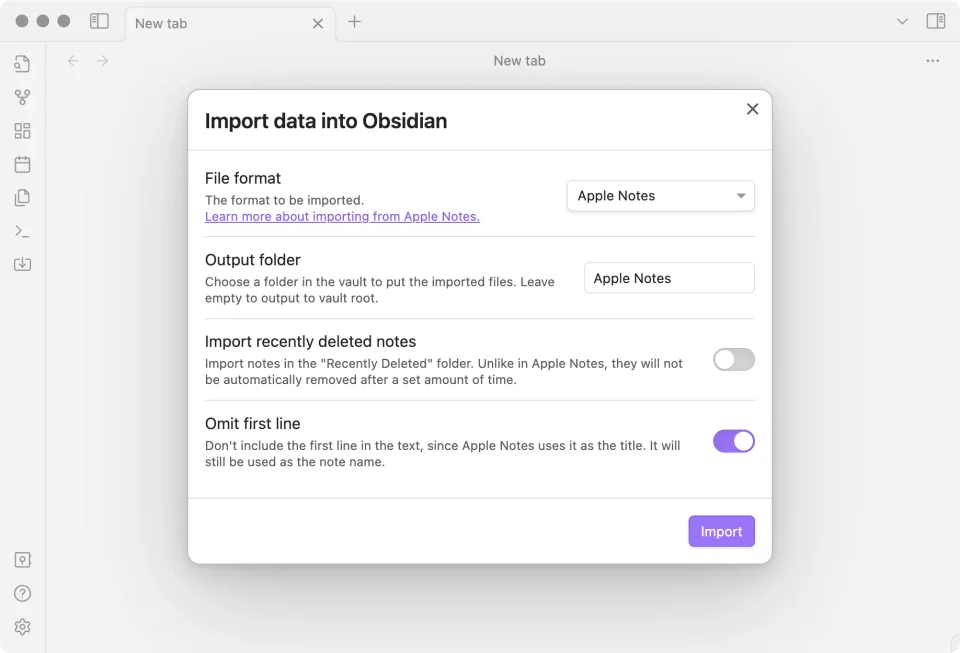Toggle the left sidebar panel icon
This screenshot has width=960, height=653.
[99, 21]
